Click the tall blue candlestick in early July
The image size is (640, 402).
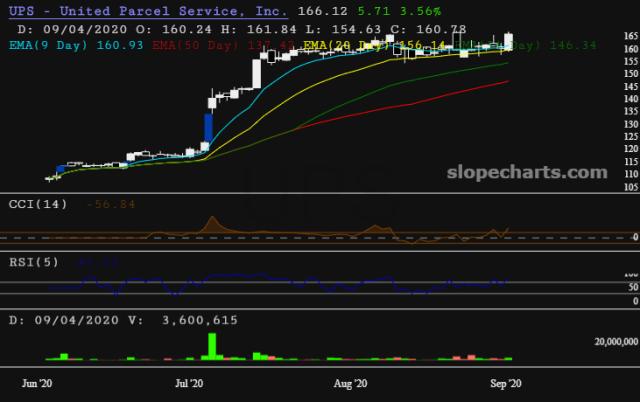[x=208, y=127]
